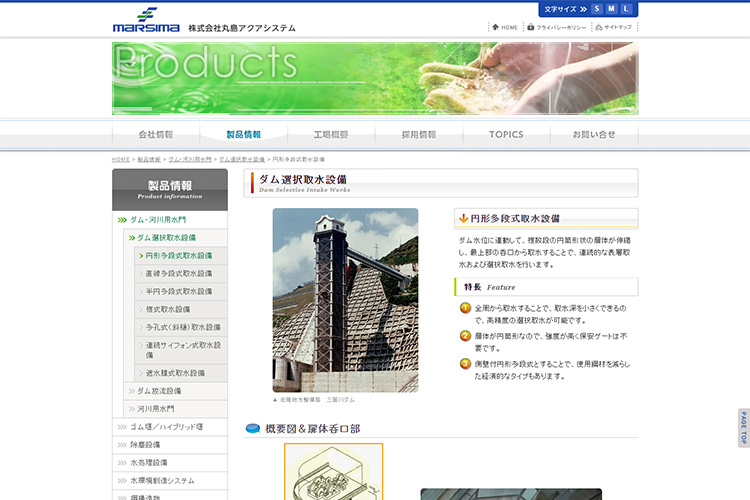Open the TOPICS navigation tab
Screen dimensions: 750x500
(506, 135)
